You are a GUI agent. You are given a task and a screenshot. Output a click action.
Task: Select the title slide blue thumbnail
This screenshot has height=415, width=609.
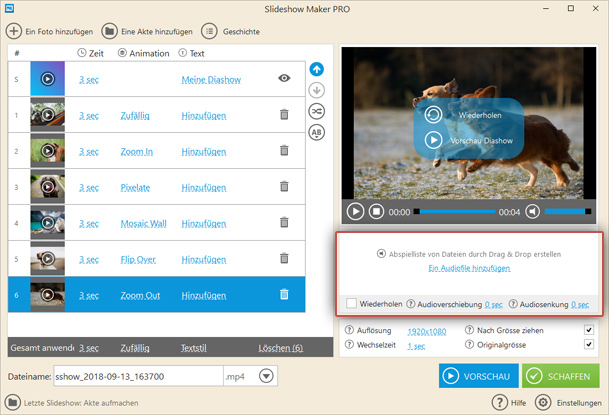tap(48, 79)
